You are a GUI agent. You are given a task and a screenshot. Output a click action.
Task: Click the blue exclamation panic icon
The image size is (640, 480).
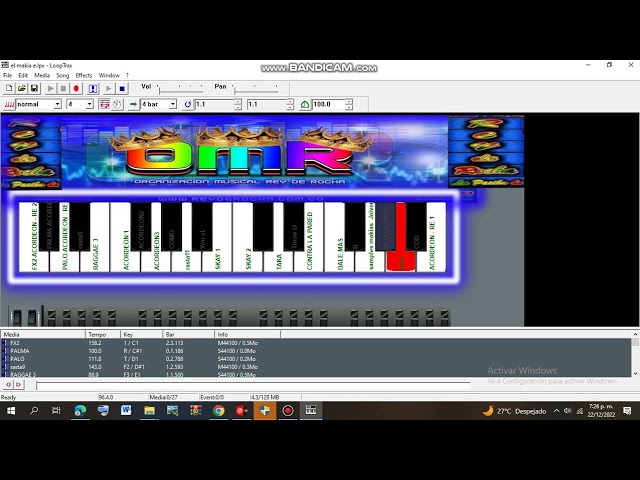93,88
